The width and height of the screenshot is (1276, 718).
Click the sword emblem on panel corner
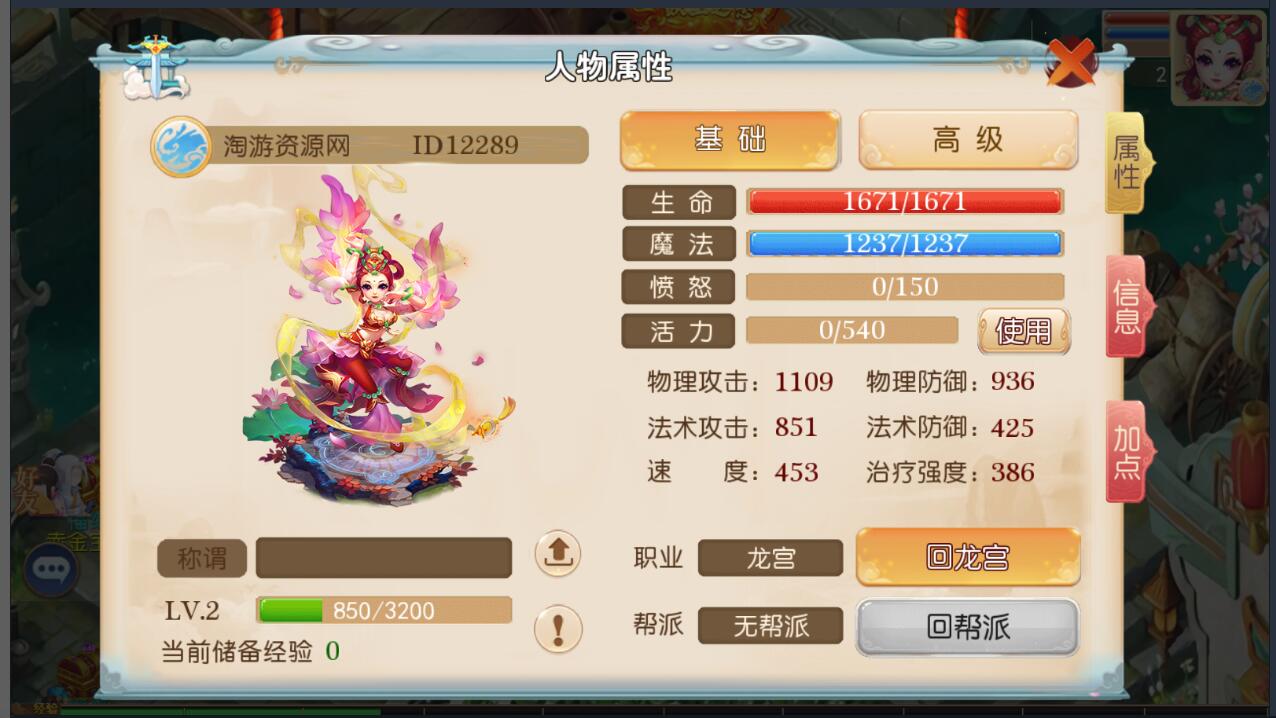tap(155, 66)
